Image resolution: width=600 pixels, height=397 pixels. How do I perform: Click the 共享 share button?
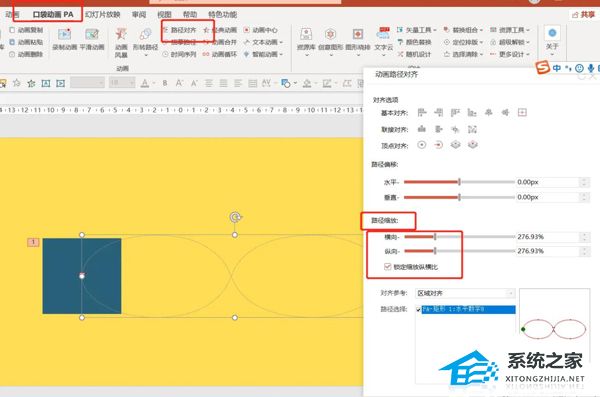pyautogui.click(x=584, y=15)
